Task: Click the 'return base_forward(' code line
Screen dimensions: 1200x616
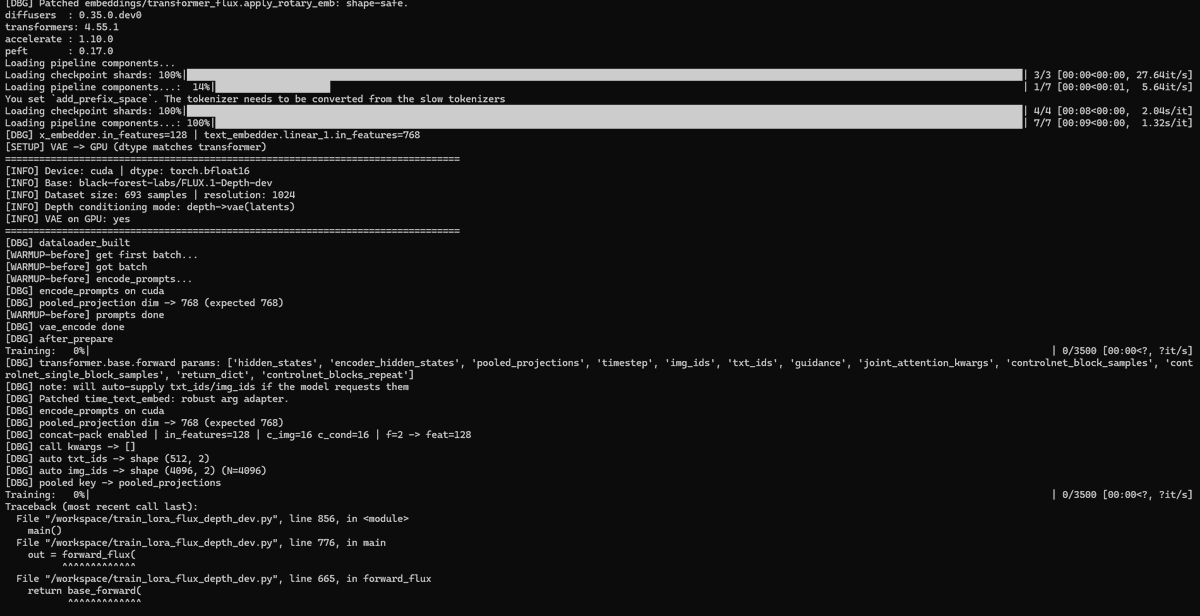Action: pos(84,591)
